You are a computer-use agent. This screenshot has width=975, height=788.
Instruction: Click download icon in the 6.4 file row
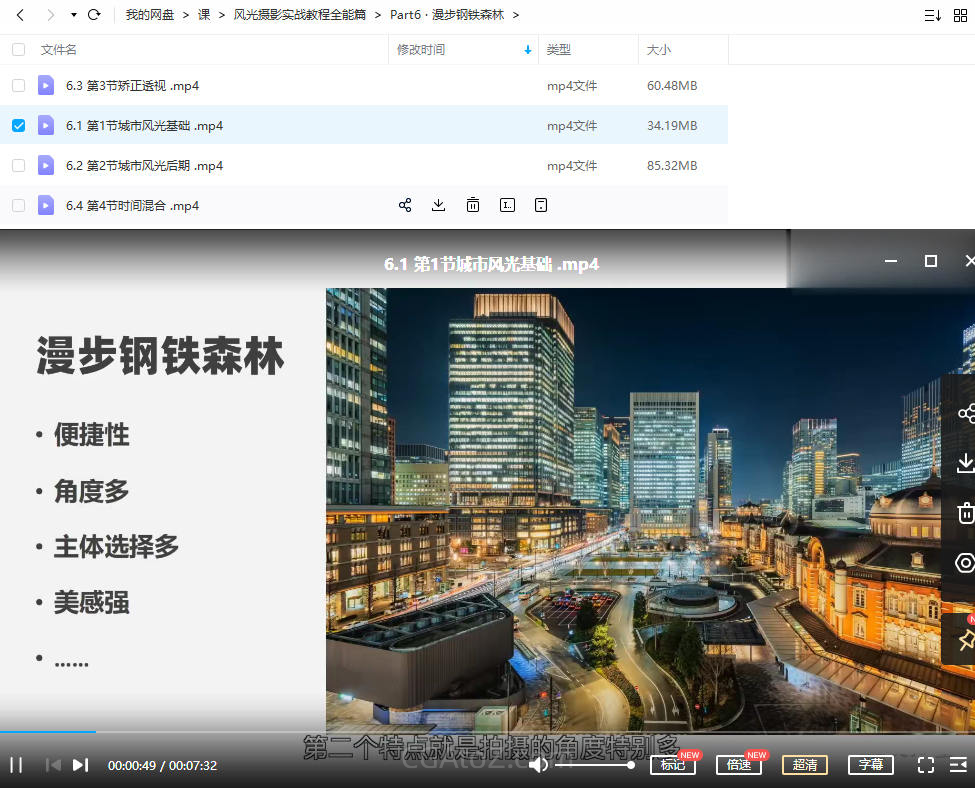438,205
